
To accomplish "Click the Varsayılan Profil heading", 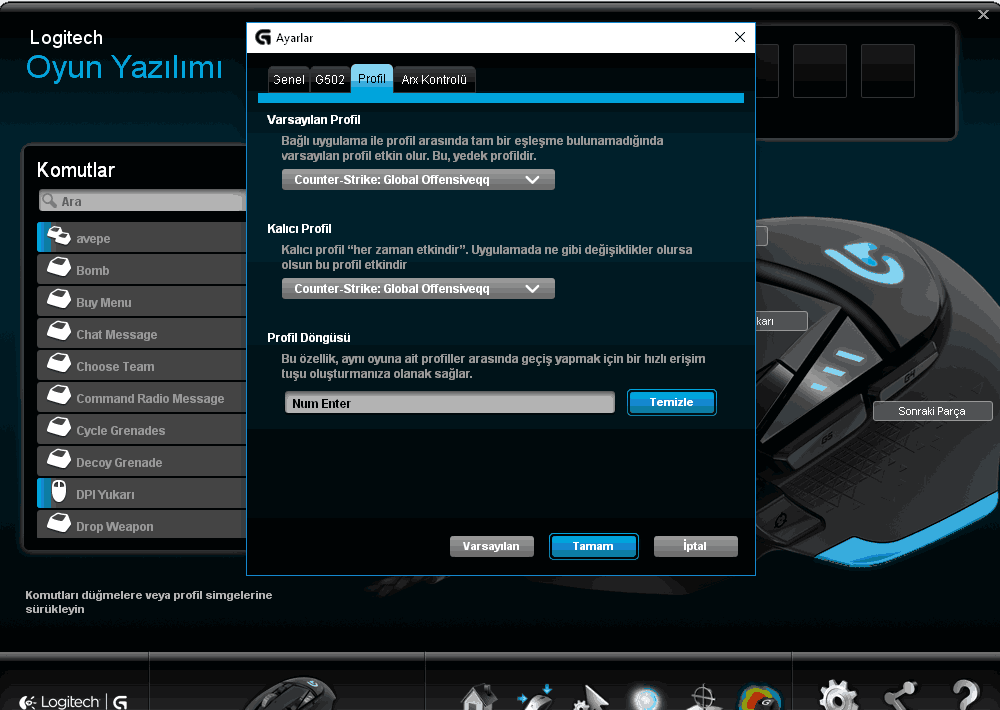I will 314,120.
